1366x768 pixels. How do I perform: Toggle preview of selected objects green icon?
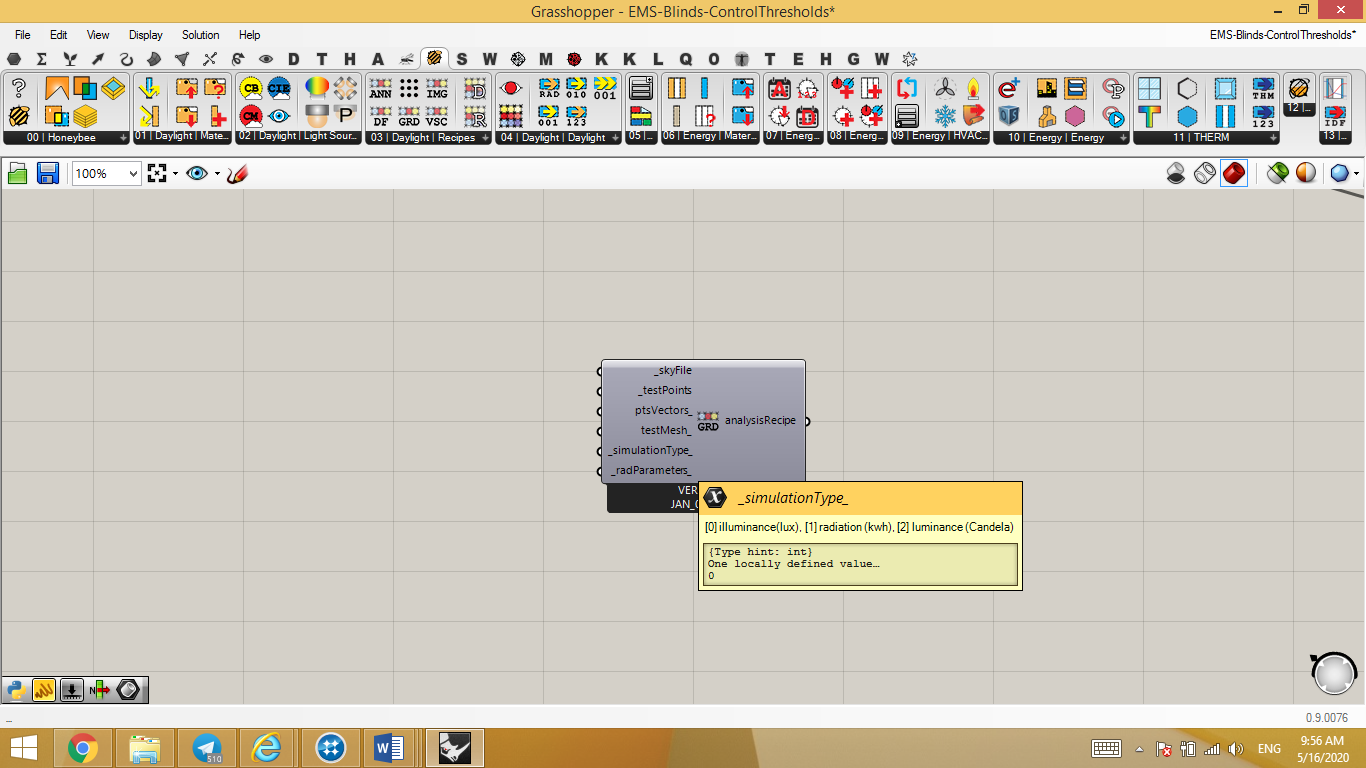point(1277,173)
